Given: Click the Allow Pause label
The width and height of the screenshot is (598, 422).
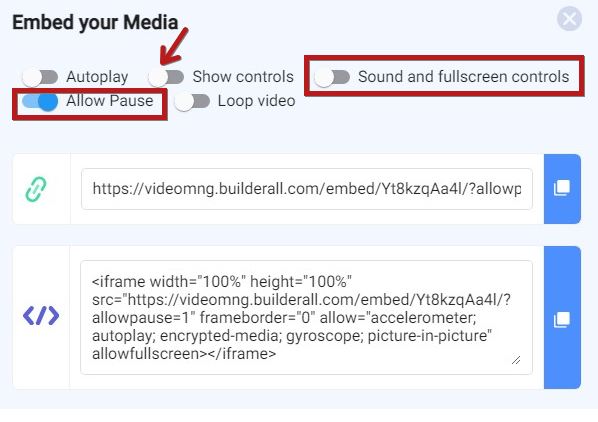Looking at the screenshot, I should (110, 101).
